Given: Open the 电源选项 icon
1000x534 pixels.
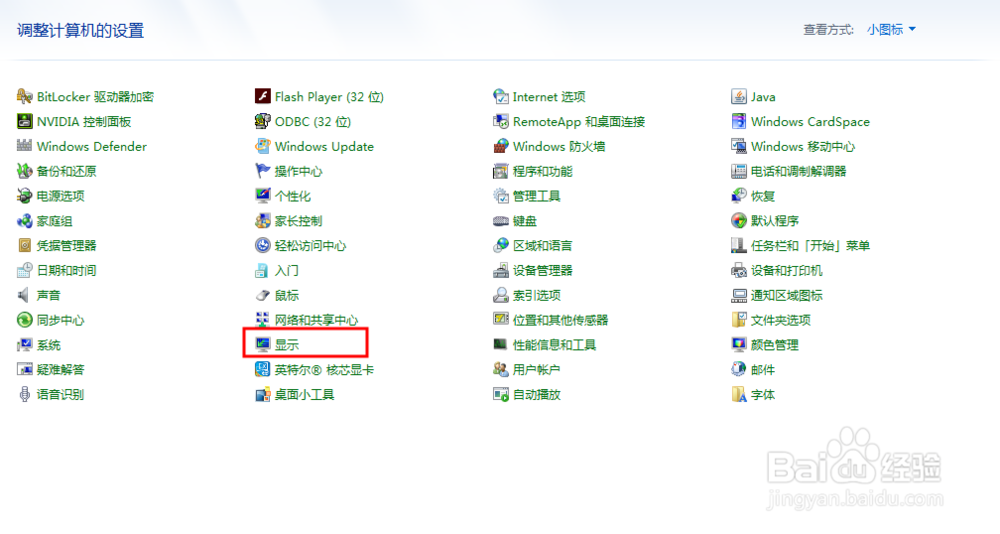Looking at the screenshot, I should point(24,196).
